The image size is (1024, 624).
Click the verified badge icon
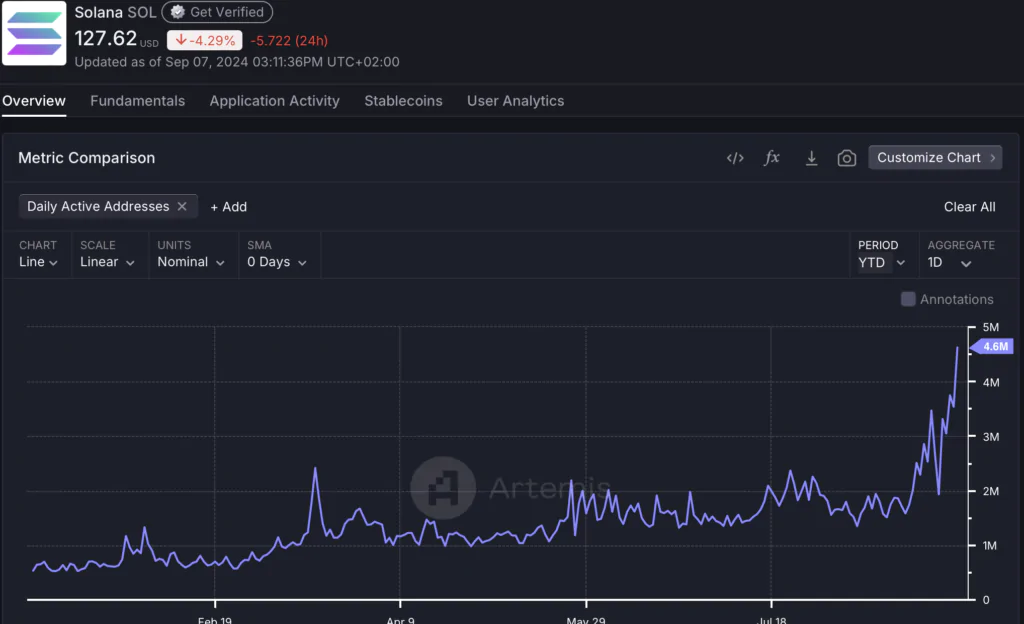pos(178,12)
